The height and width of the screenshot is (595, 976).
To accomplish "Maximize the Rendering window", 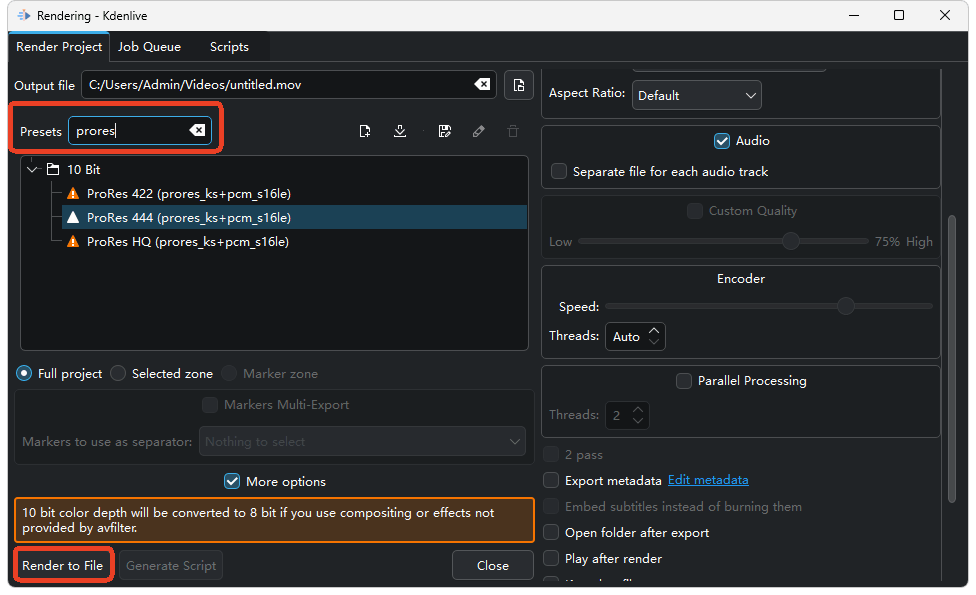I will pos(899,15).
